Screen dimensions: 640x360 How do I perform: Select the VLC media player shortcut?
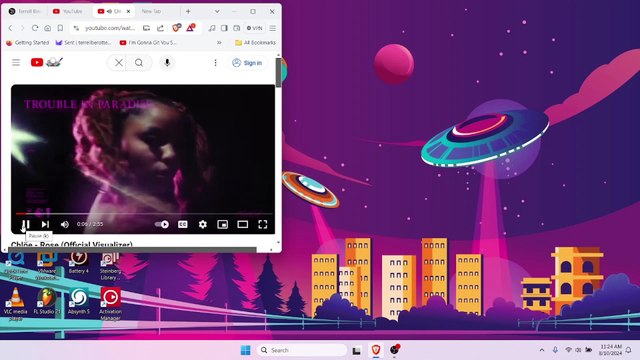[x=16, y=304]
